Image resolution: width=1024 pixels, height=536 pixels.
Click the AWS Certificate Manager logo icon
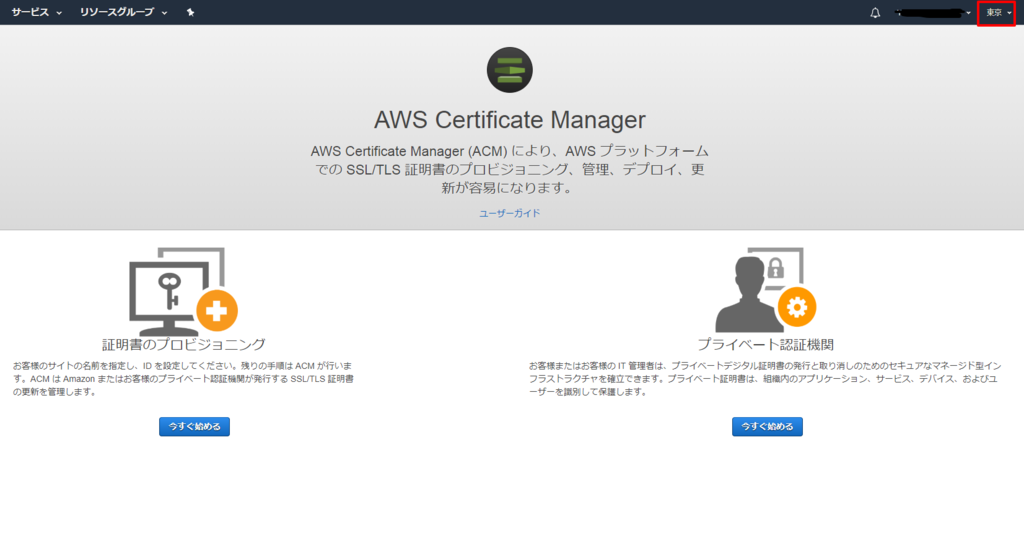click(x=509, y=70)
